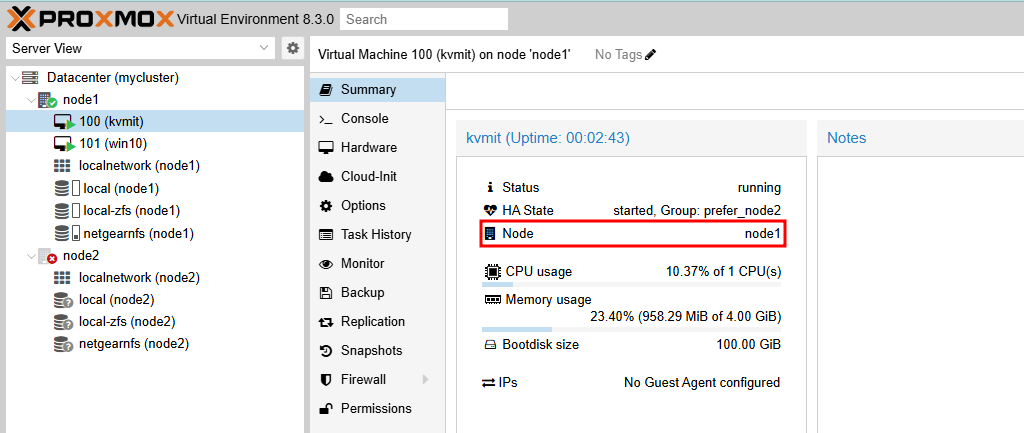The image size is (1024, 433).
Task: Collapse the Datacenter (mycluster) tree node
Action: point(14,78)
